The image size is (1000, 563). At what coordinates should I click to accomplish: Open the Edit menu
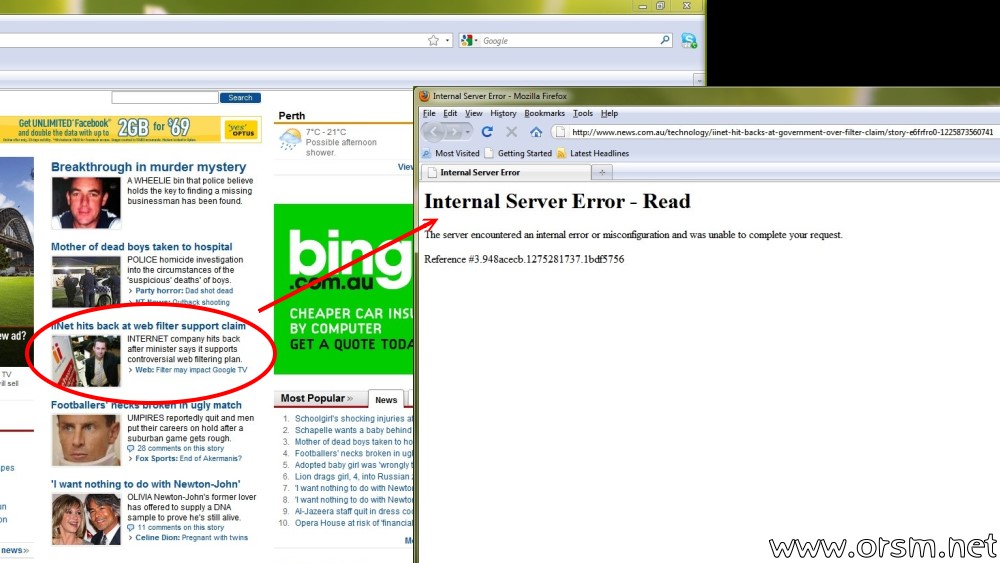click(450, 113)
